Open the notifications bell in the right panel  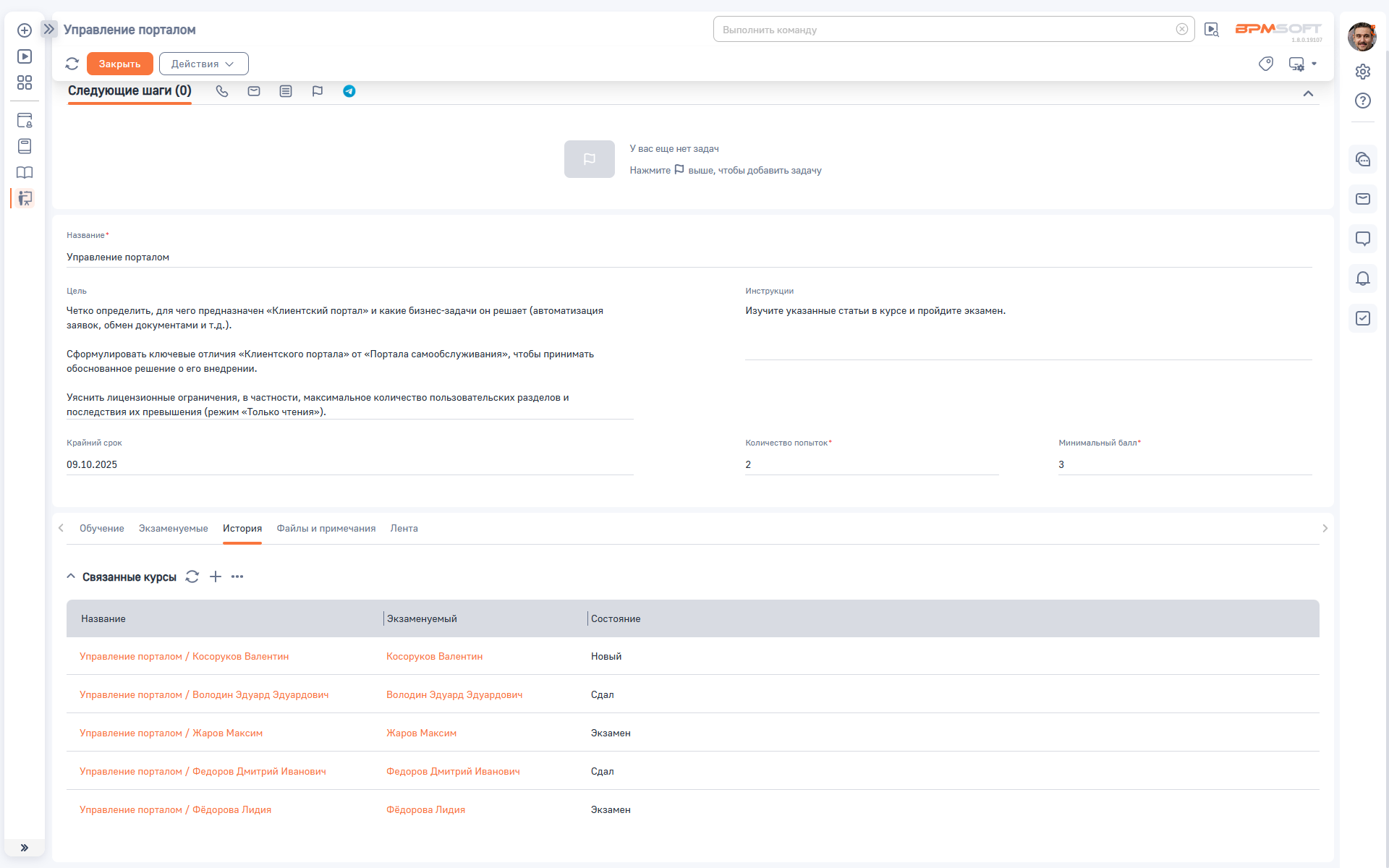tap(1362, 278)
